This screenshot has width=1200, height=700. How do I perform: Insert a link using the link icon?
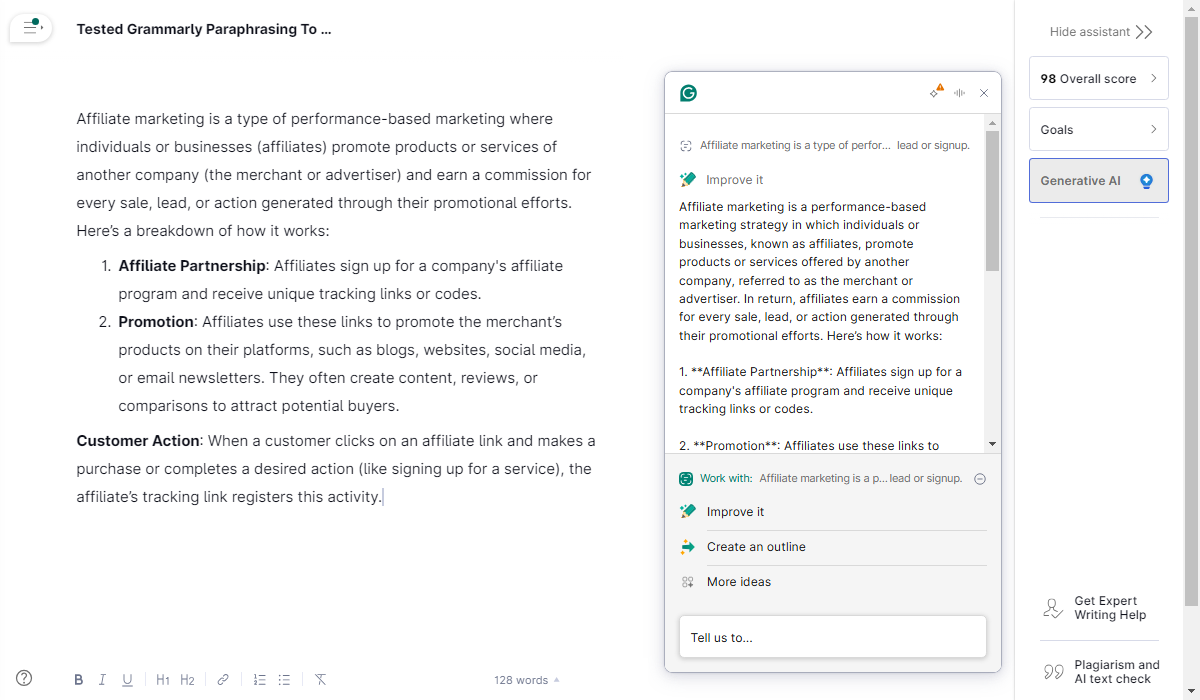[223, 680]
